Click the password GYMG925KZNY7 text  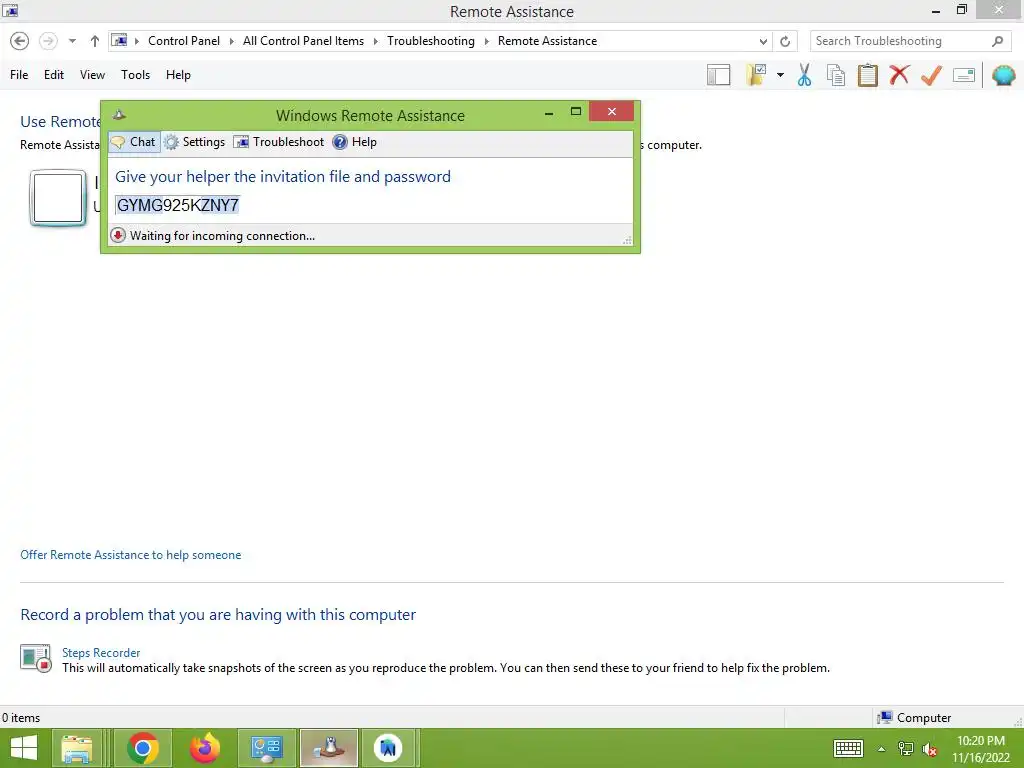(178, 205)
